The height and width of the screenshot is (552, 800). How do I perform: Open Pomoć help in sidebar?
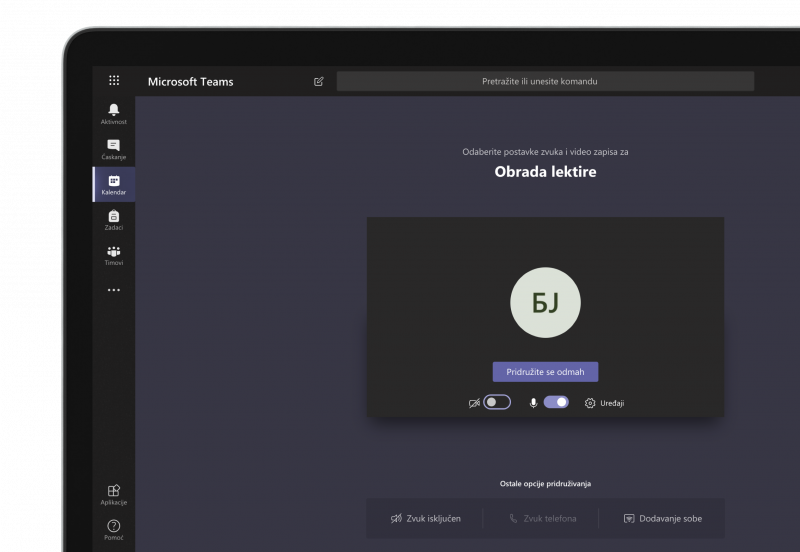pos(114,530)
